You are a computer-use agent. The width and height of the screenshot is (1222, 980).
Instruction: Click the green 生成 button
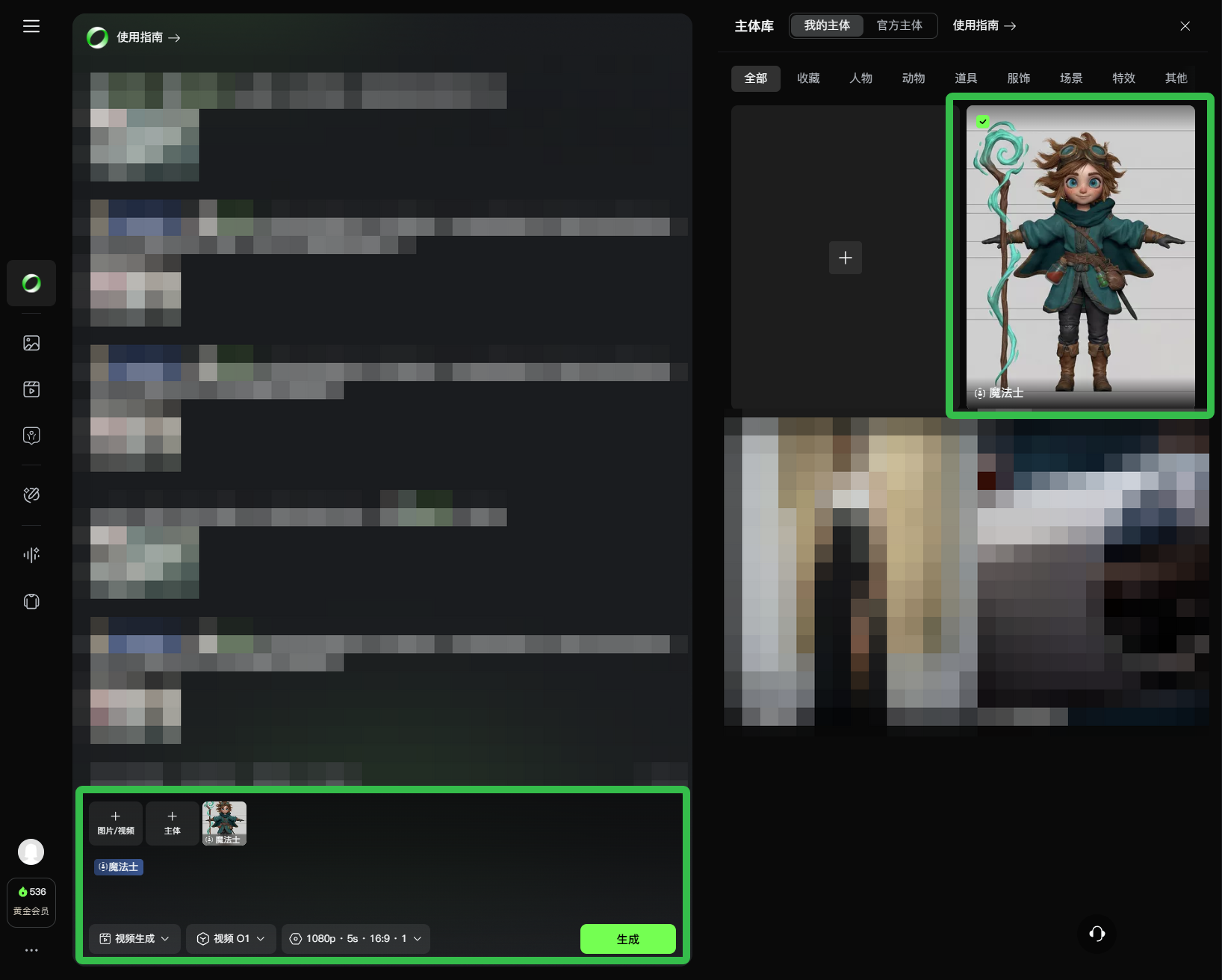(627, 939)
